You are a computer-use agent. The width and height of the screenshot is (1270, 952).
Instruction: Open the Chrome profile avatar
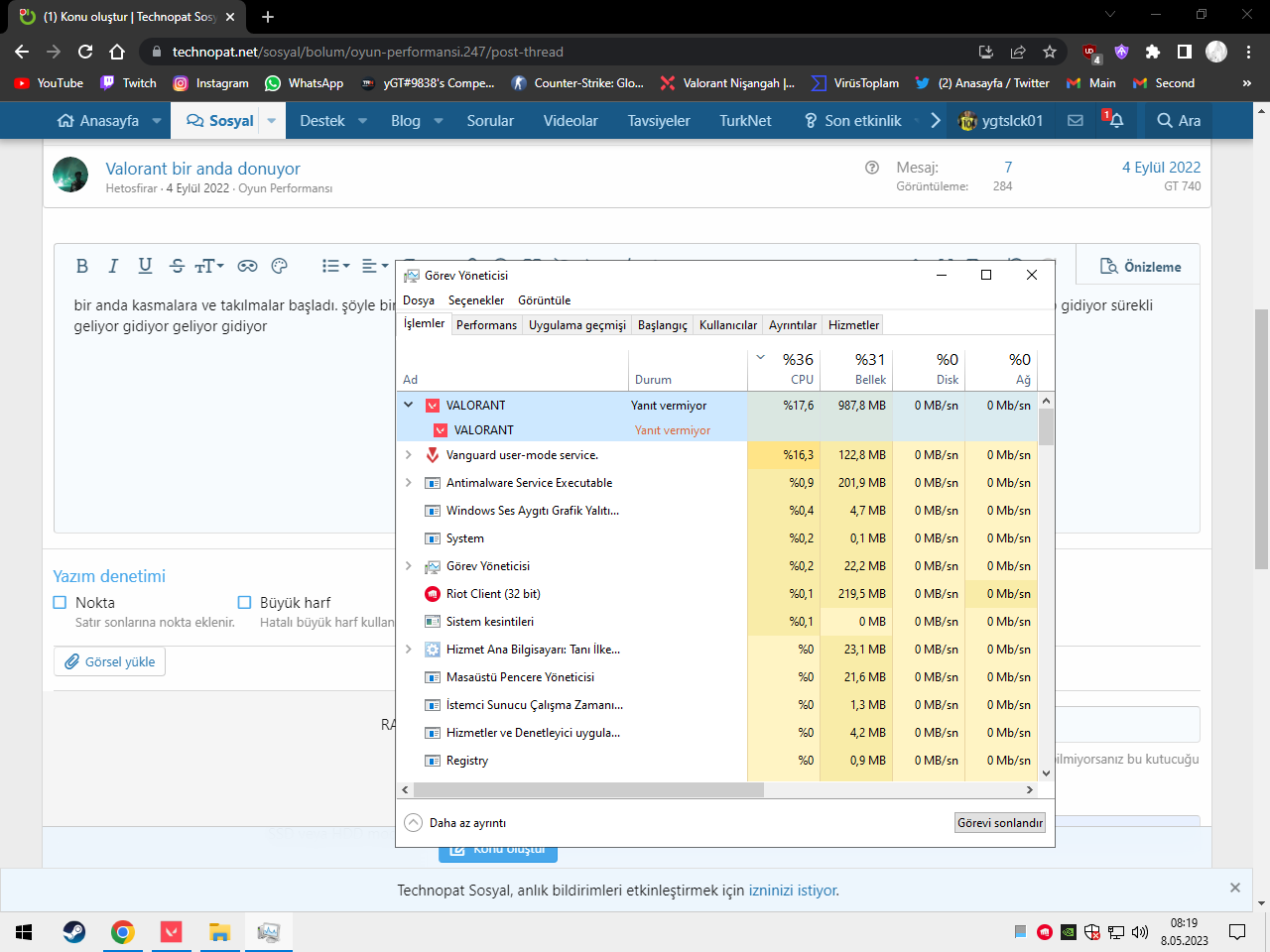tap(1216, 52)
